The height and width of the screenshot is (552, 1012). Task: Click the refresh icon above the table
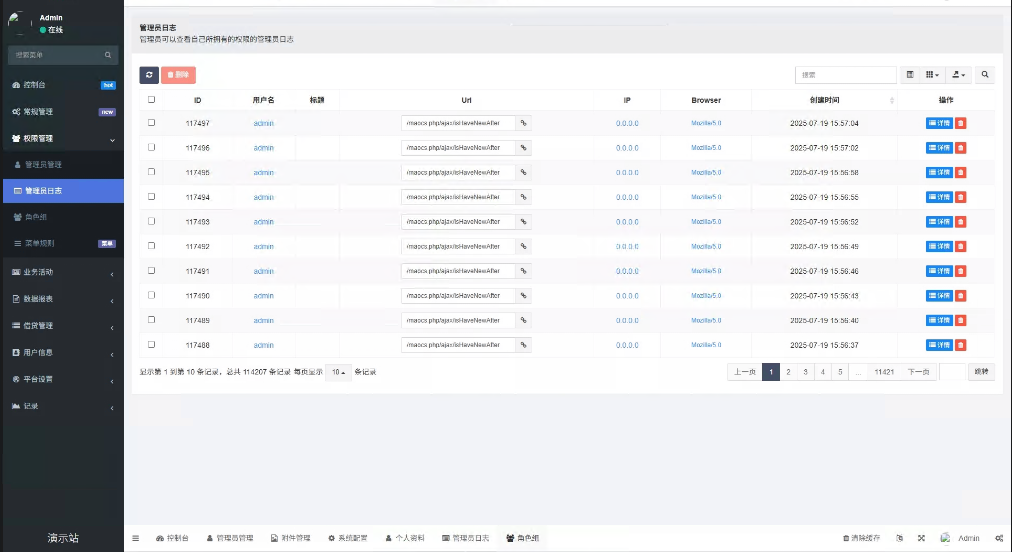click(x=149, y=75)
